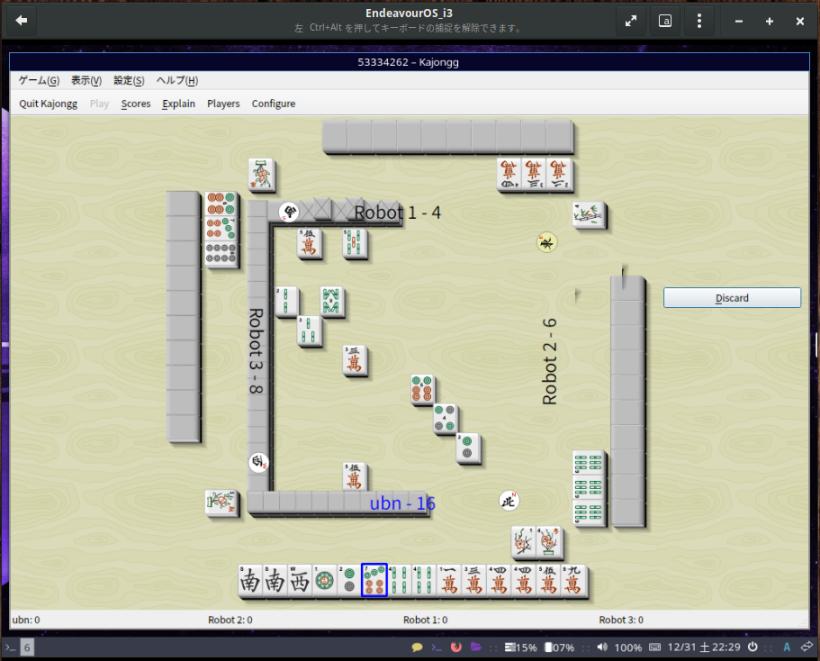Screen dimensions: 820x661
Task: Open the 表示(V) menu
Action: point(86,81)
